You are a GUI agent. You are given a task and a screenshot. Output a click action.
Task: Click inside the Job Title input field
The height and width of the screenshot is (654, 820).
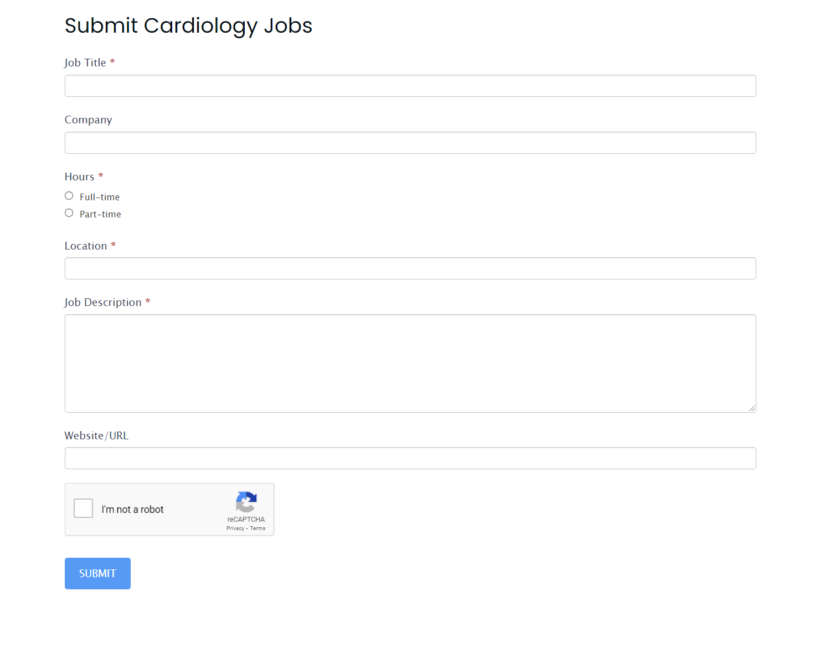pos(410,85)
